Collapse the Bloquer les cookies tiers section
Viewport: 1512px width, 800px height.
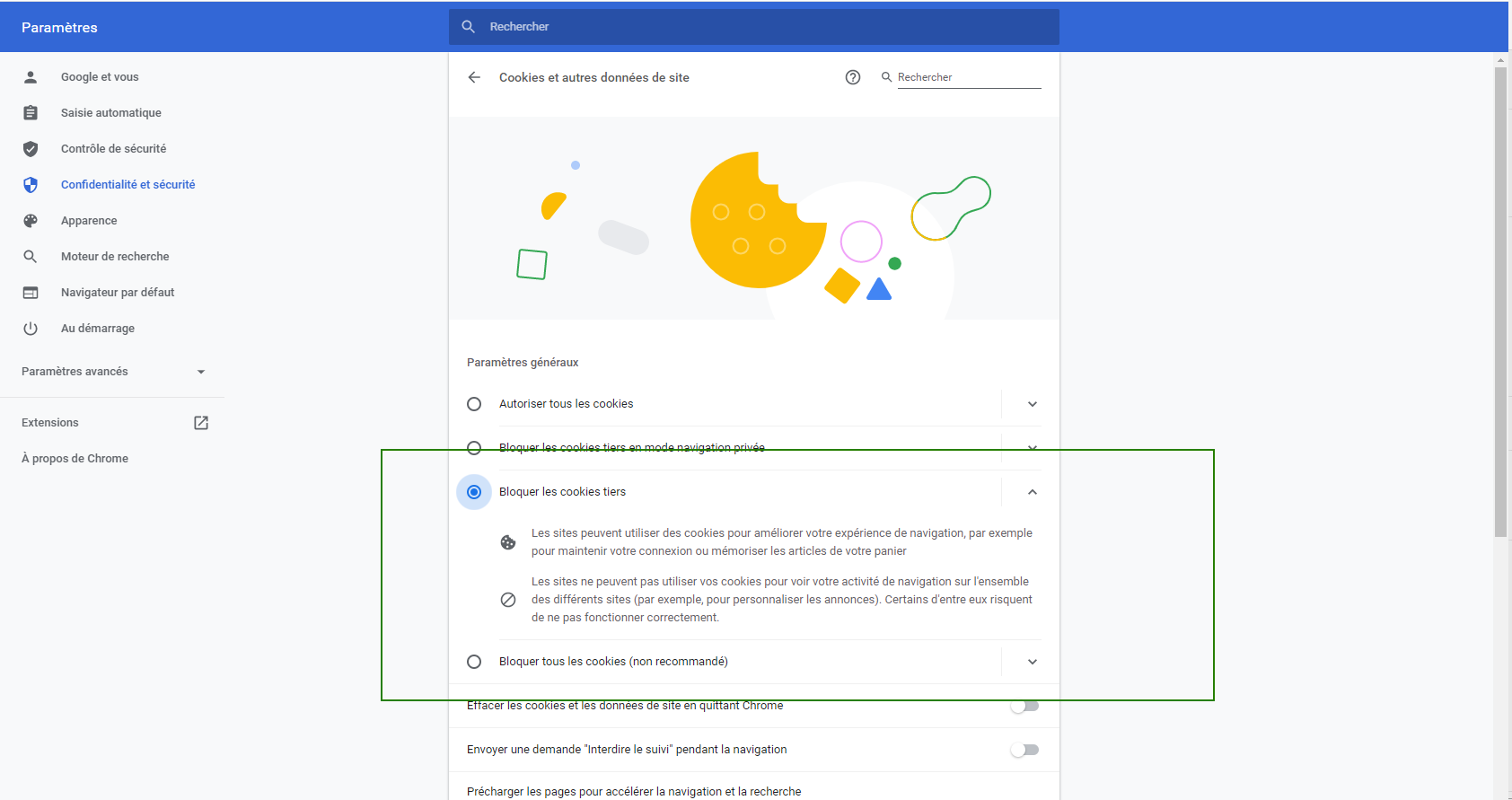(x=1033, y=492)
